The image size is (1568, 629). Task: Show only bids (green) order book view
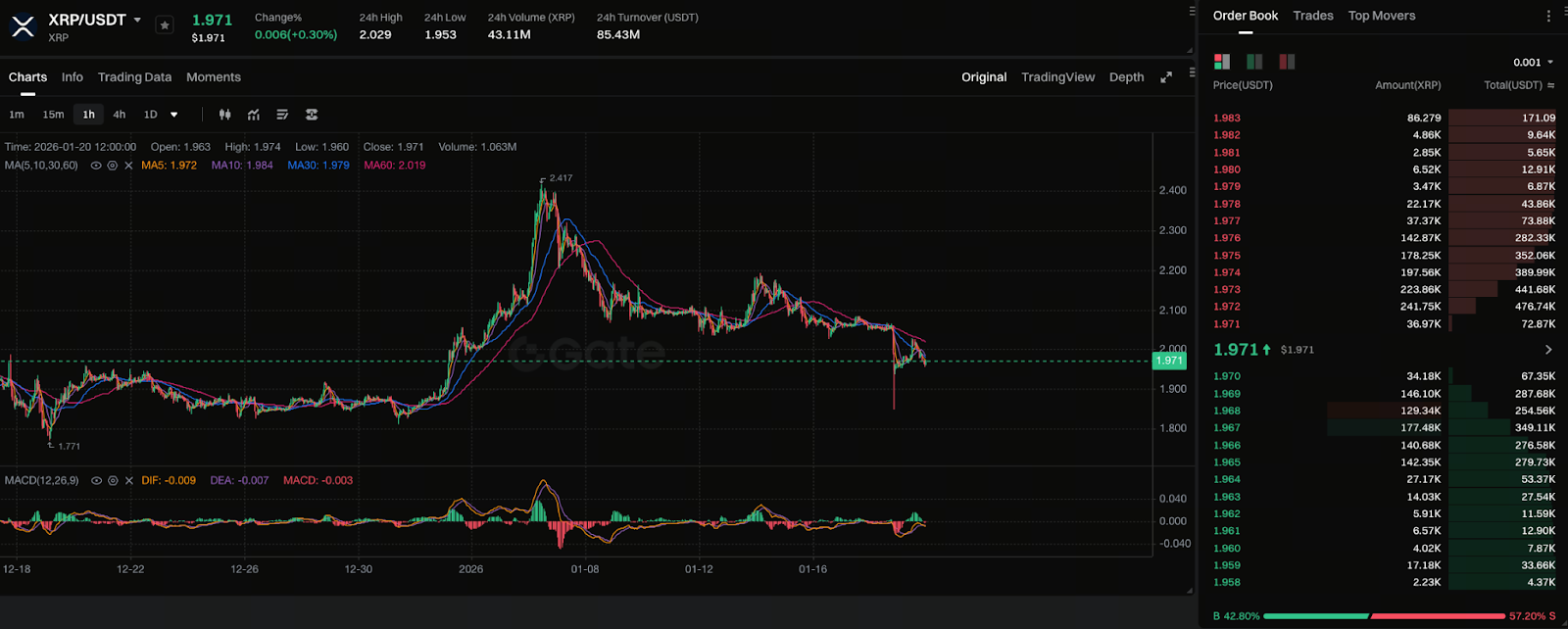[1254, 62]
